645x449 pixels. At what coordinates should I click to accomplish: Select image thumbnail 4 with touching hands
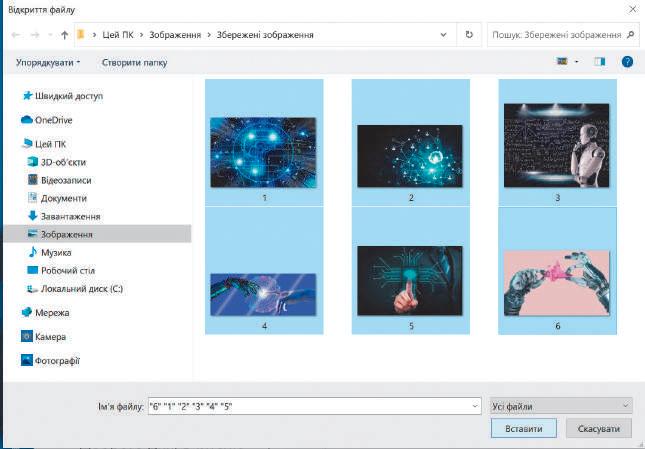pyautogui.click(x=263, y=294)
